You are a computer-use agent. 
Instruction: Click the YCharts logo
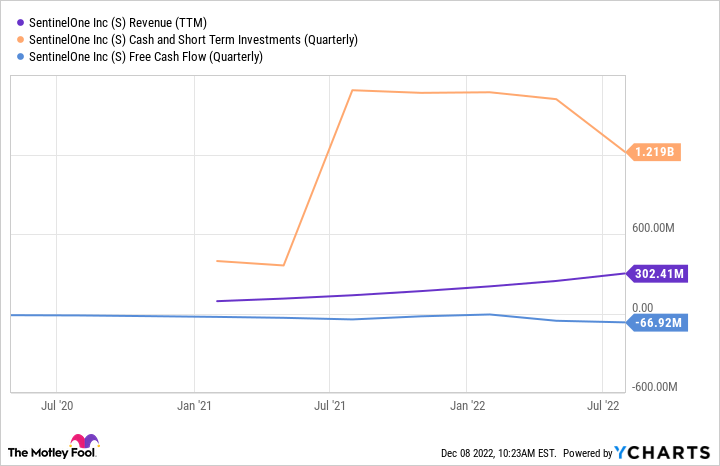(662, 453)
